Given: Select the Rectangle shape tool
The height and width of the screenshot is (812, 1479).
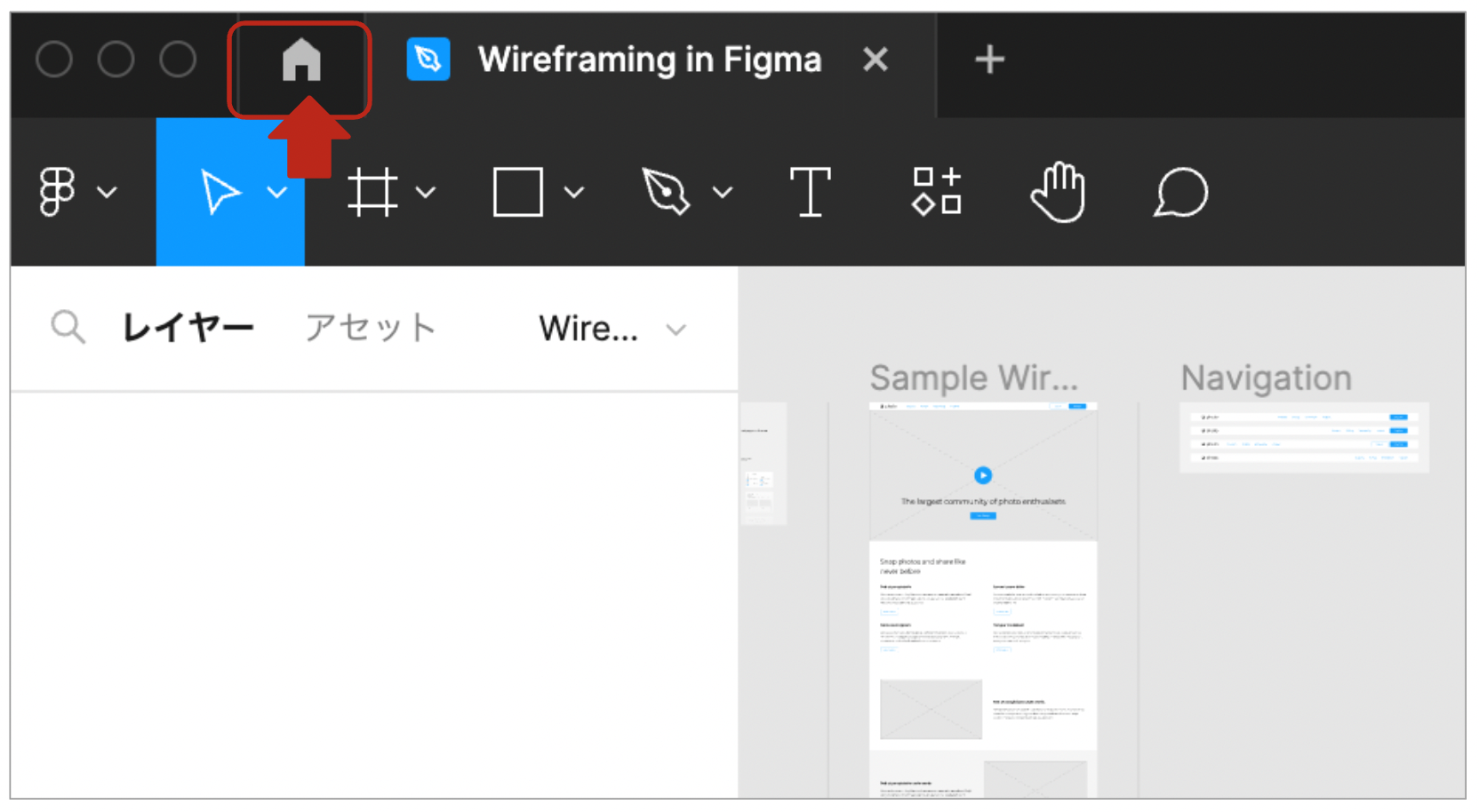Looking at the screenshot, I should (x=518, y=192).
